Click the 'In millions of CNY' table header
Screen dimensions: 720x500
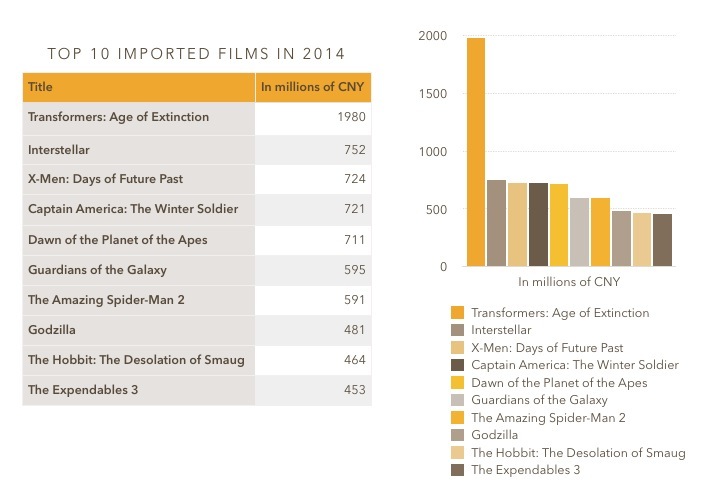(313, 87)
